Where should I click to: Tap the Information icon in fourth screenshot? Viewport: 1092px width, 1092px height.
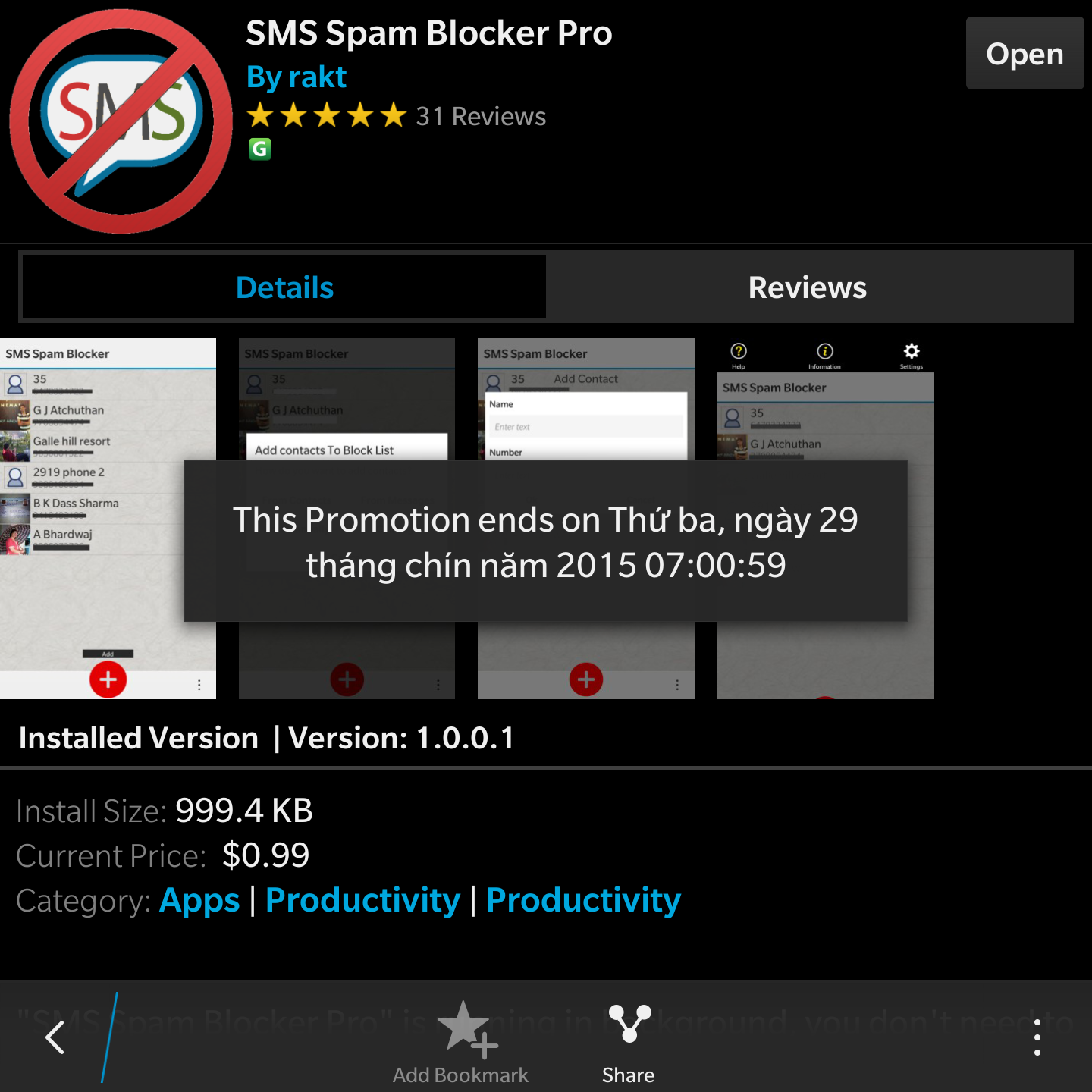point(825,351)
